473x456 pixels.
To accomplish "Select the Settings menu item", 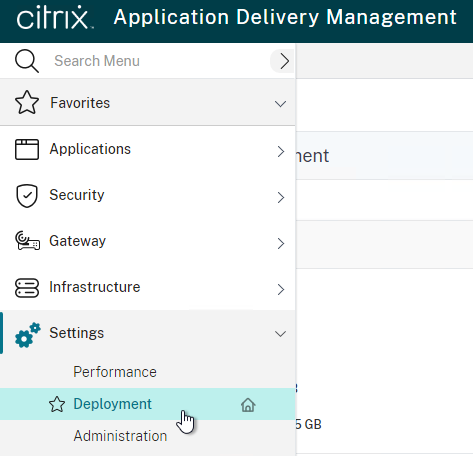I will coord(147,333).
